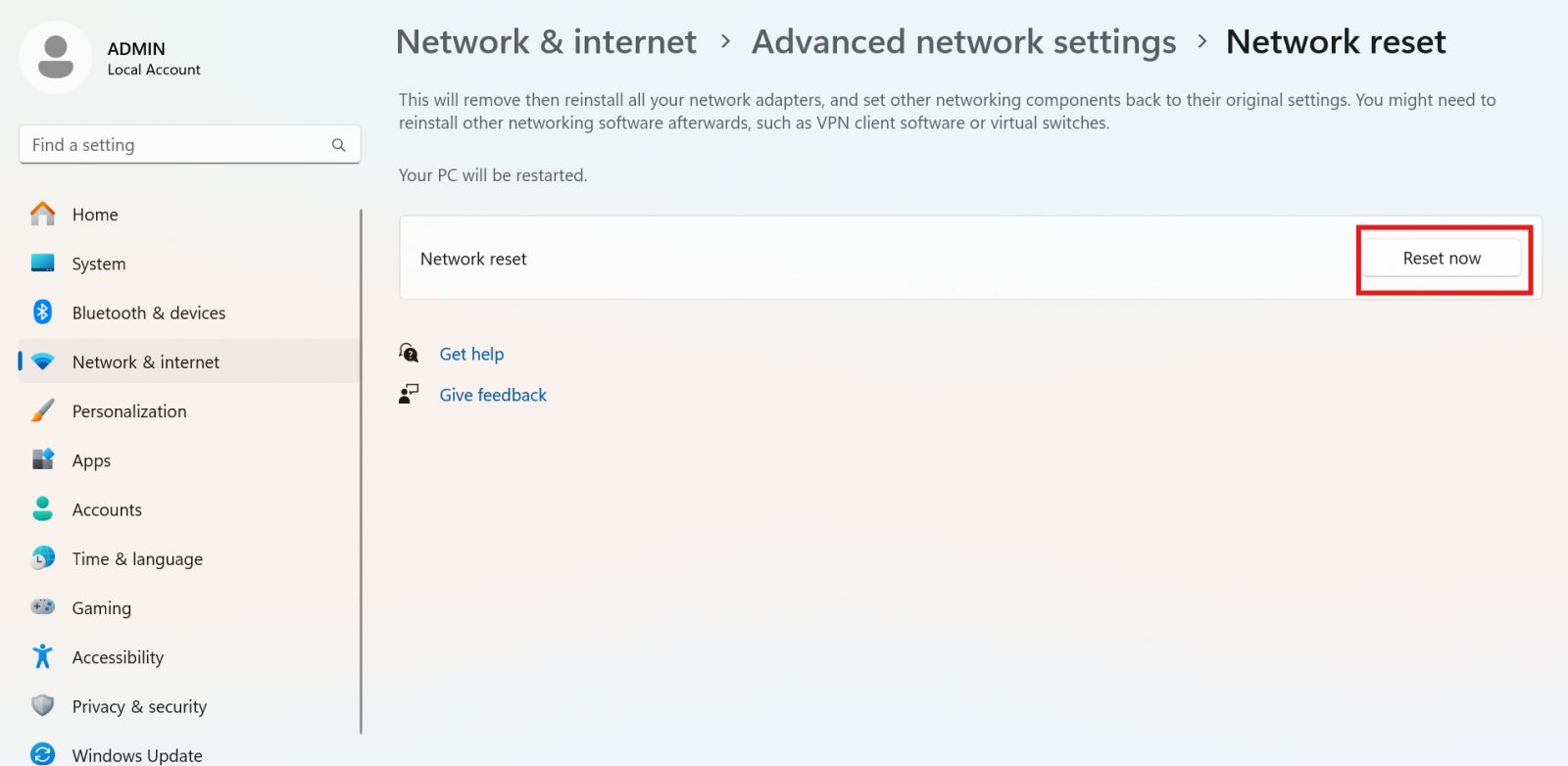Click the ADMIN account profile picture
The width and height of the screenshot is (1568, 766).
[56, 57]
